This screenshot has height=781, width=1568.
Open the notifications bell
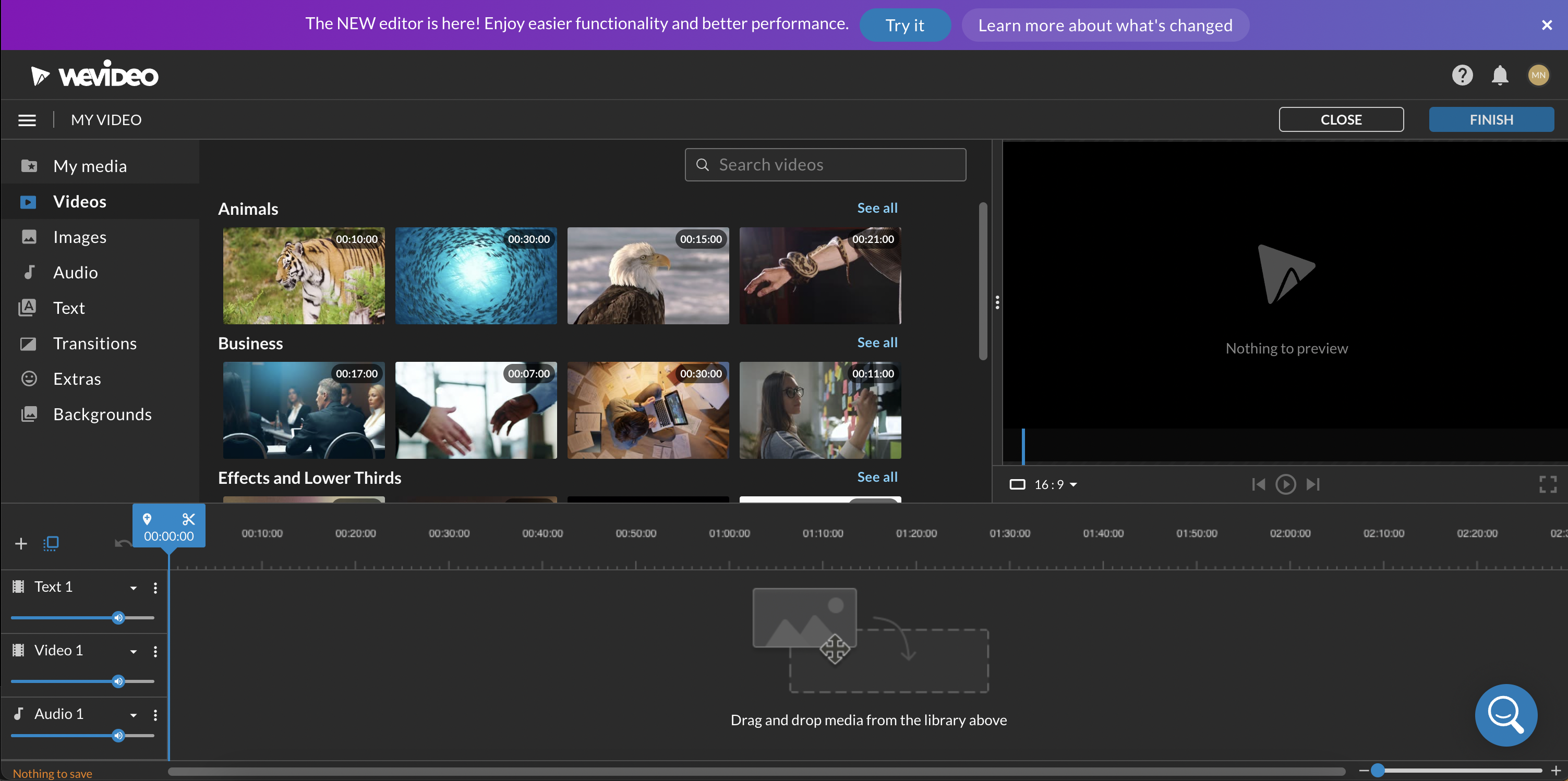pos(1500,76)
